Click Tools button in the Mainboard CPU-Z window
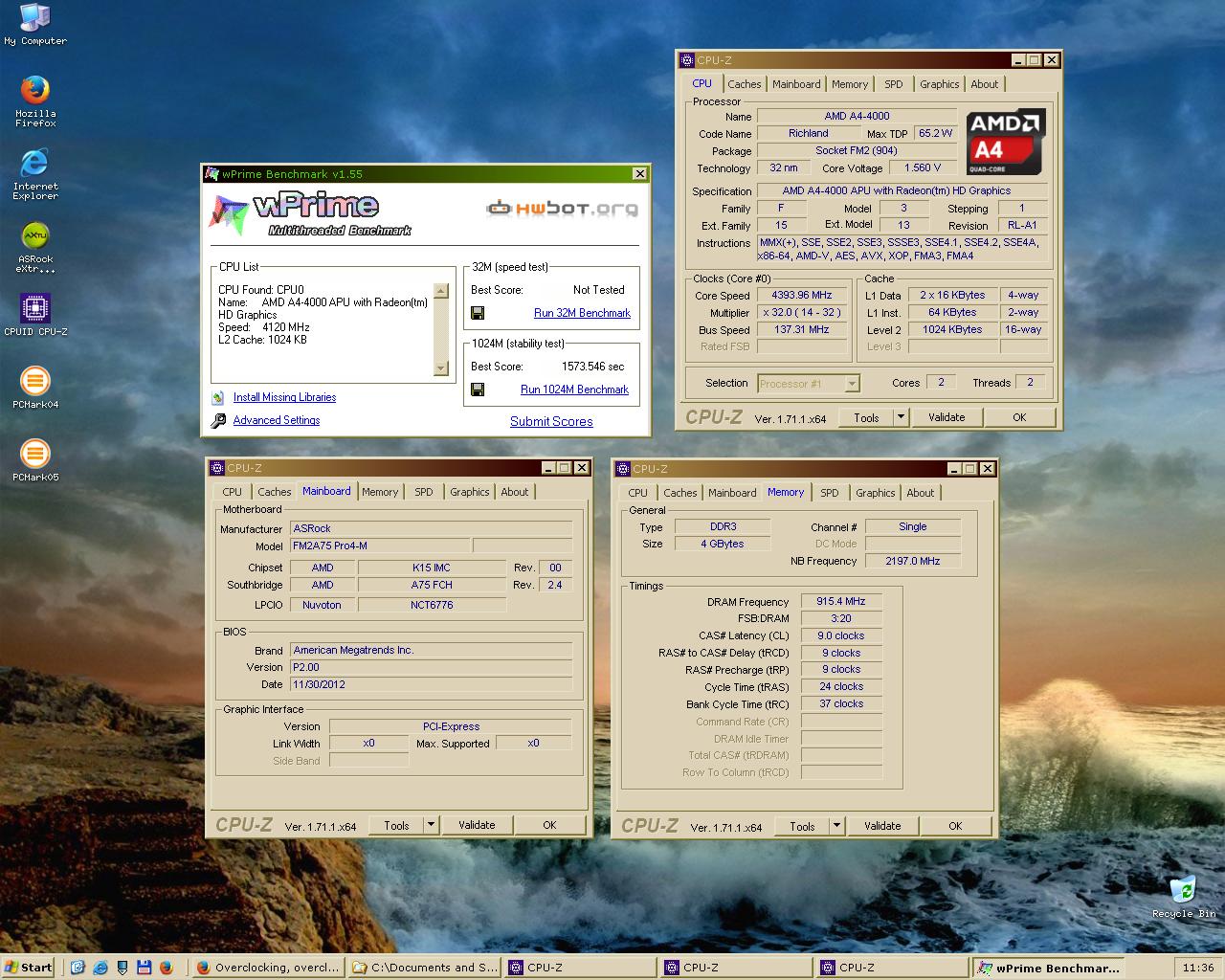The image size is (1225, 980). (x=396, y=825)
